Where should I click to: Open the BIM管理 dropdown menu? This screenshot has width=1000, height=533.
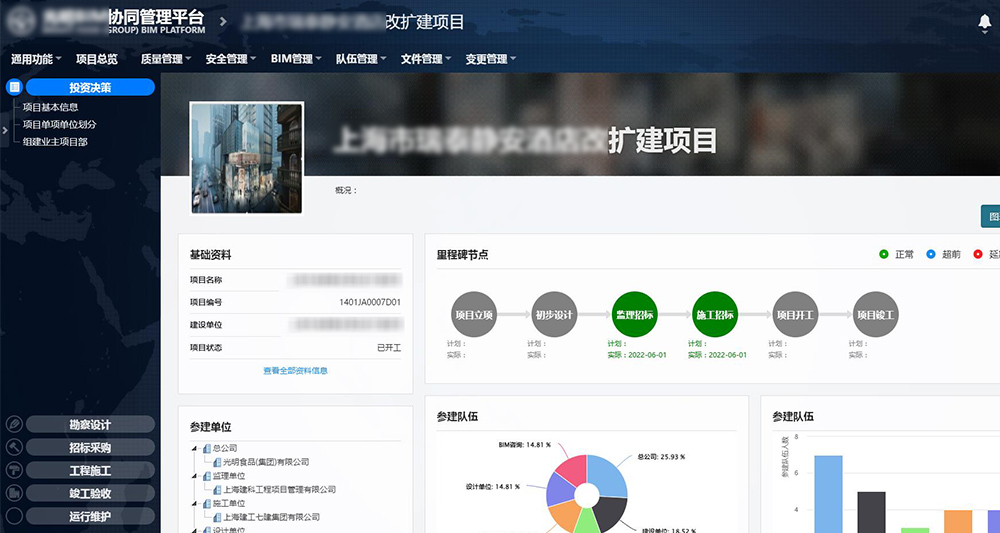click(x=295, y=59)
